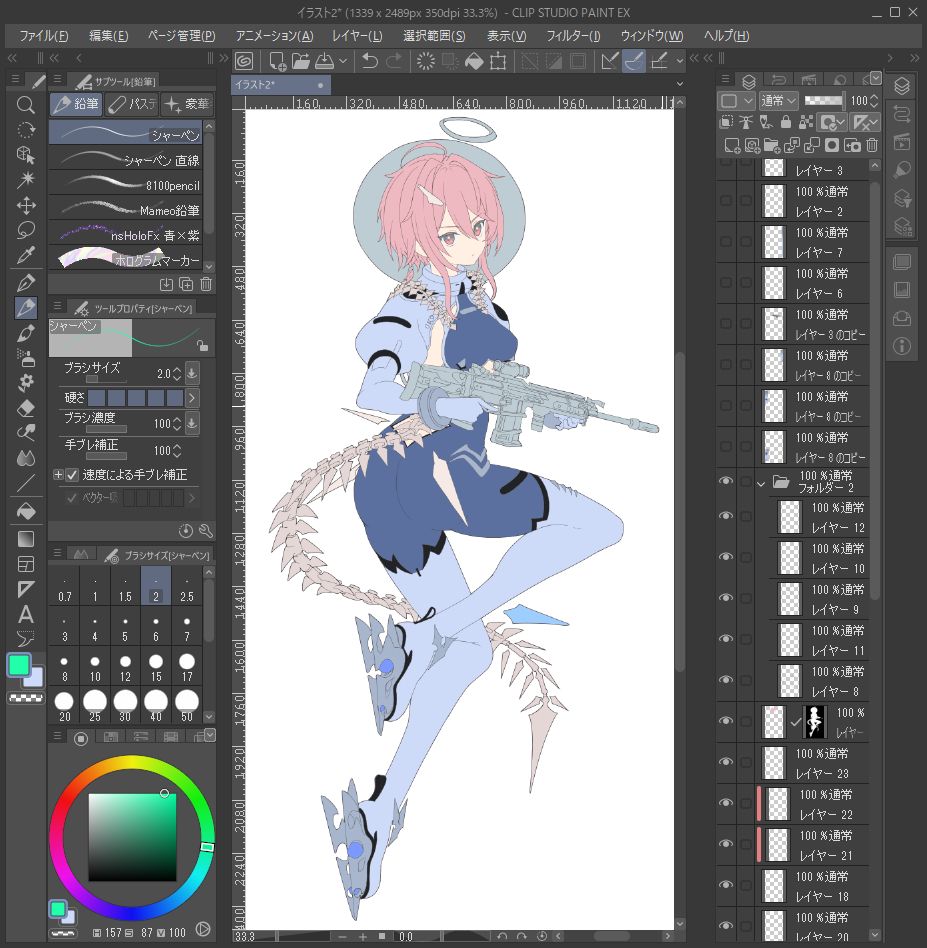Click the Scale/Rotate transform toolbar icon
The height and width of the screenshot is (948, 927).
pos(498,60)
